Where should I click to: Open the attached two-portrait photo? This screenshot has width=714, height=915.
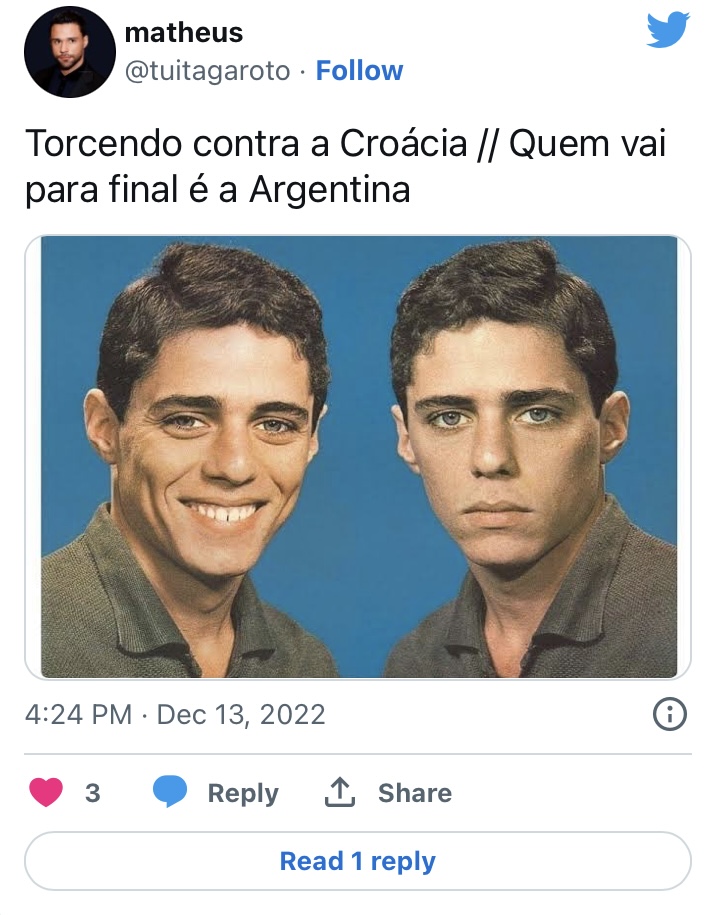[358, 457]
